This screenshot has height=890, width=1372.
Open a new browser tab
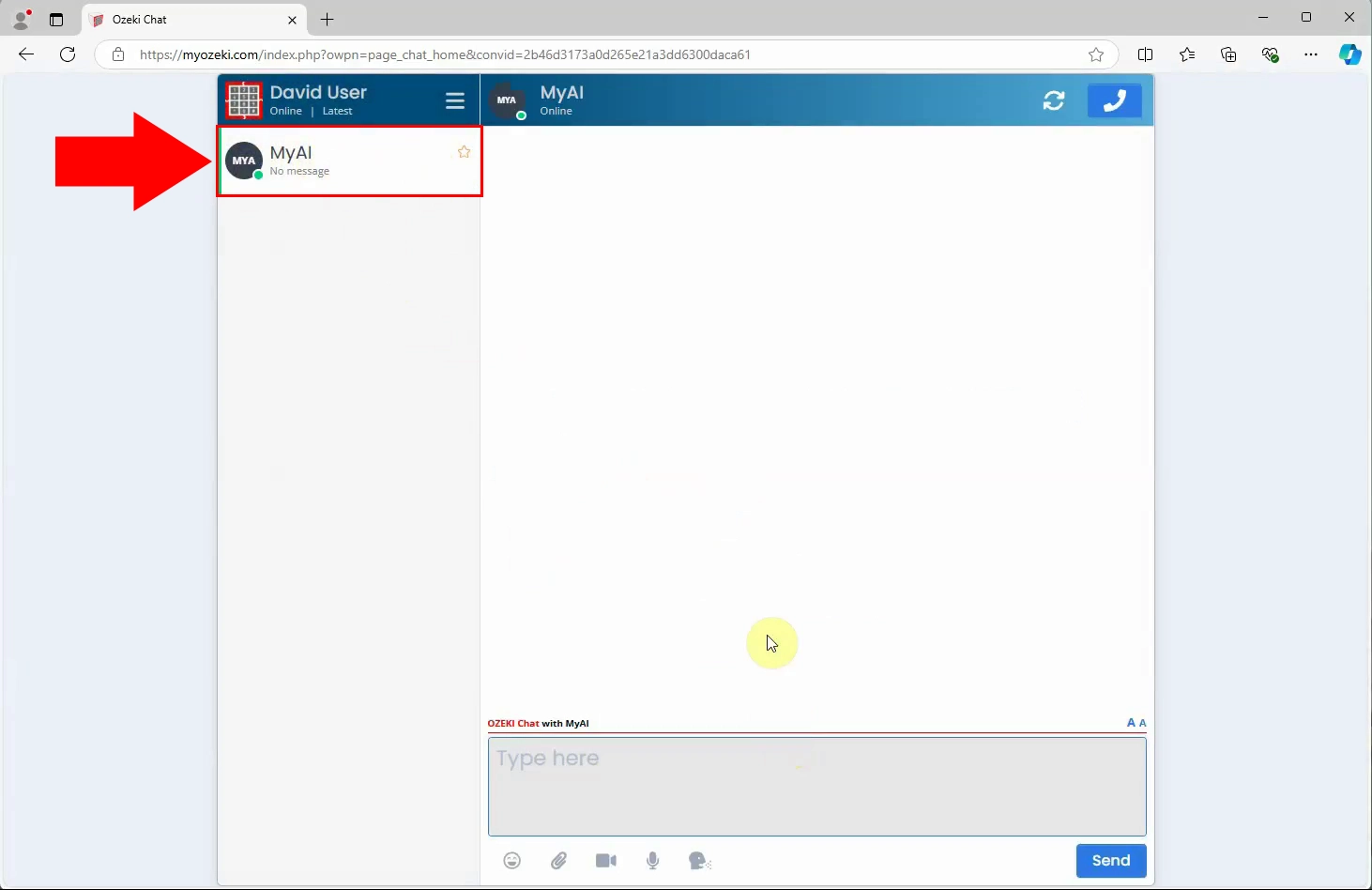(x=327, y=19)
